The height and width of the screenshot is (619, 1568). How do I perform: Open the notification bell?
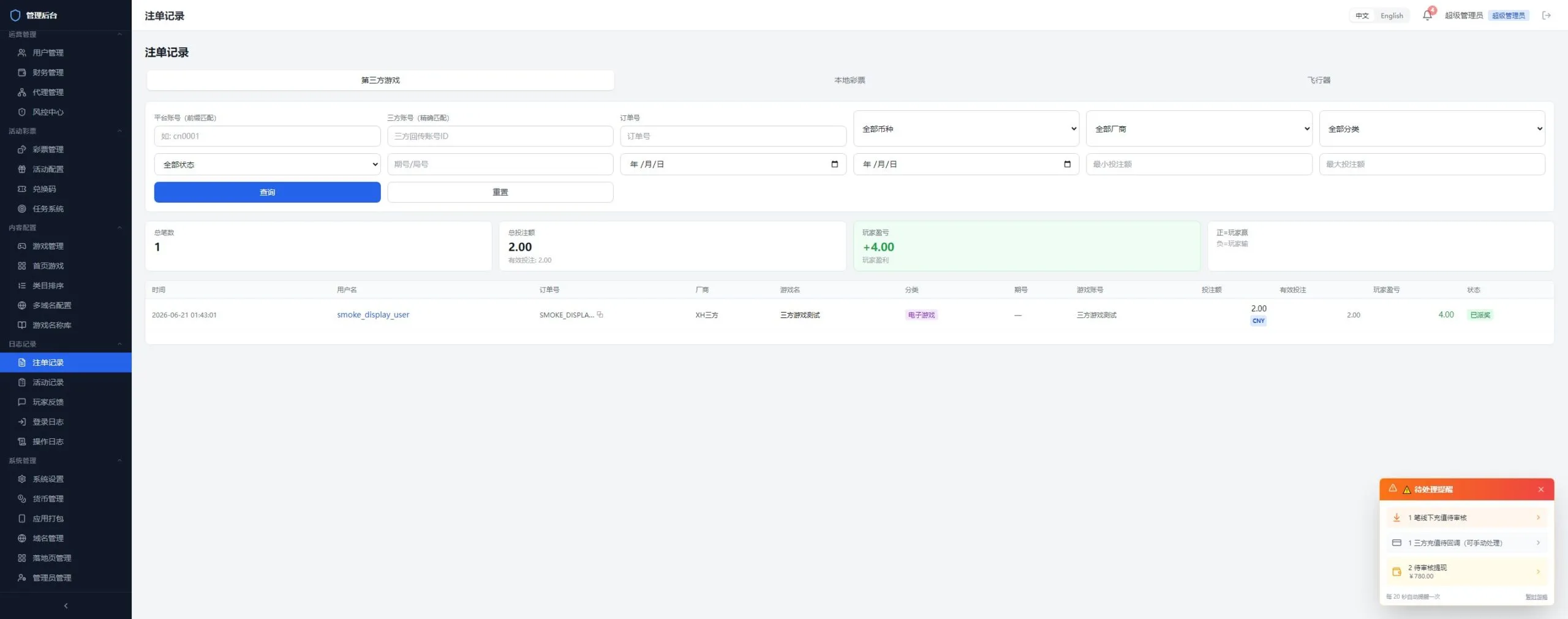tap(1427, 15)
